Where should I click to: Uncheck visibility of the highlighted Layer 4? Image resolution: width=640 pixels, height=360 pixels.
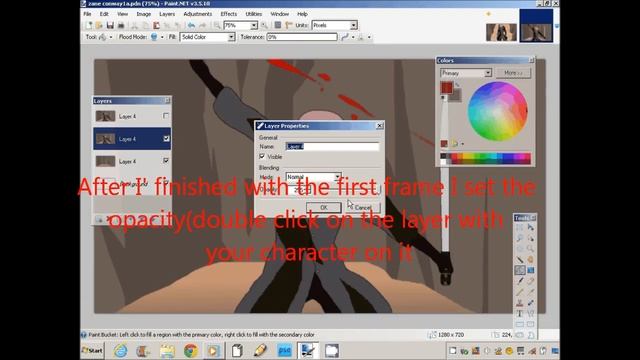tap(166, 139)
